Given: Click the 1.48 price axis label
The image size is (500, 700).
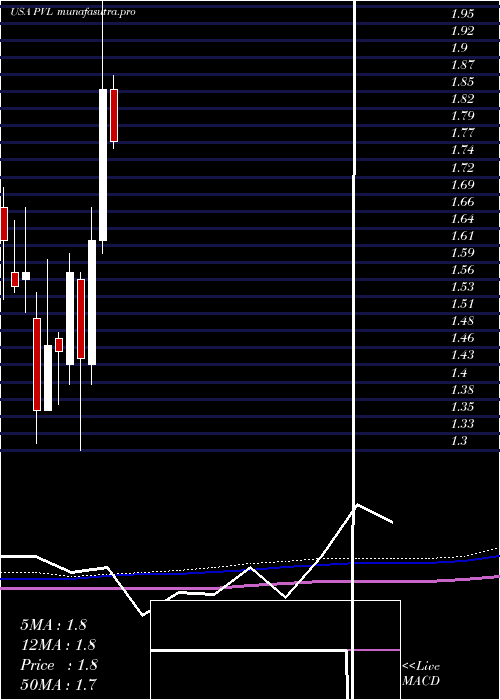Looking at the screenshot, I should 462,321.
